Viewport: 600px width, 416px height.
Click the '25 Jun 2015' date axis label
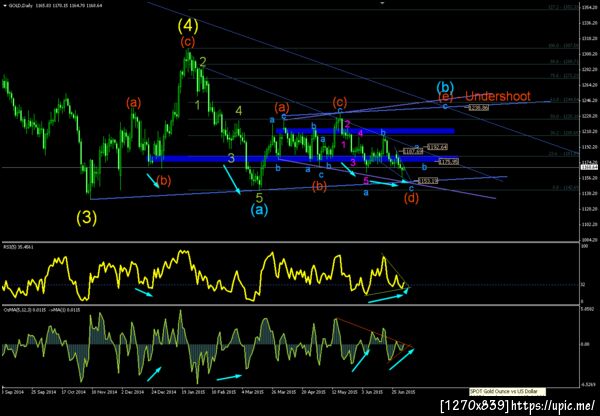(403, 392)
